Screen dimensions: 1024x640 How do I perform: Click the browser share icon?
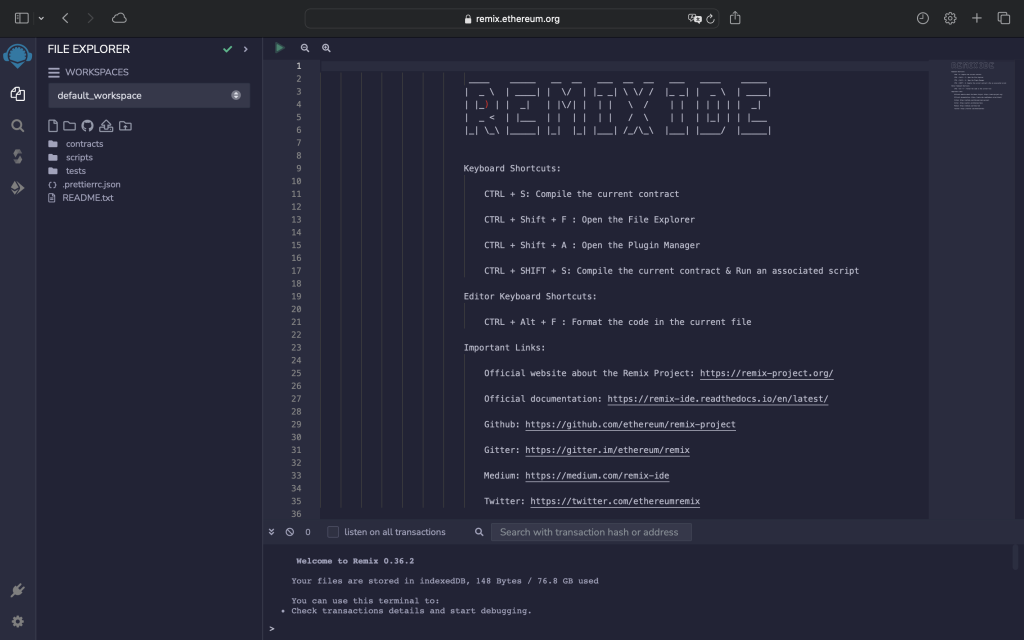click(735, 18)
